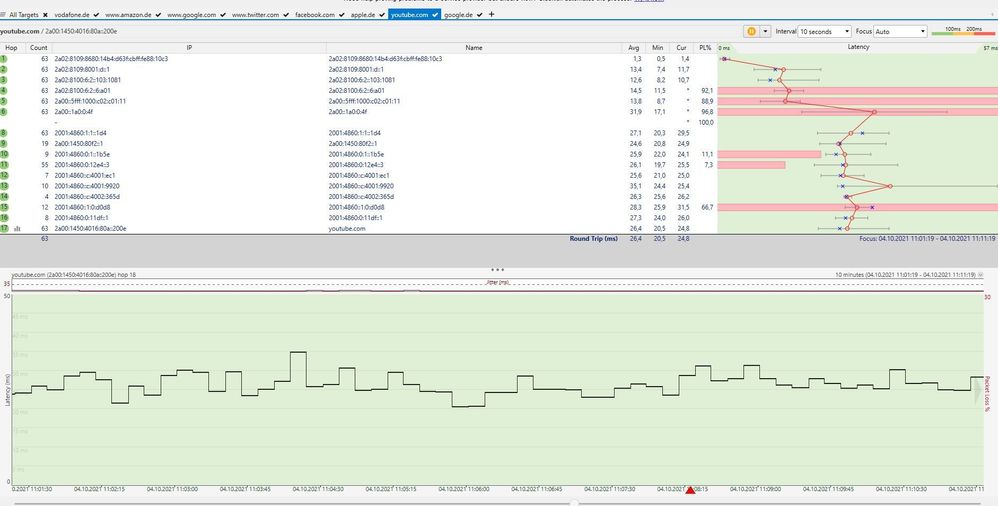
Task: Sort by the Avg column header
Action: coord(633,48)
